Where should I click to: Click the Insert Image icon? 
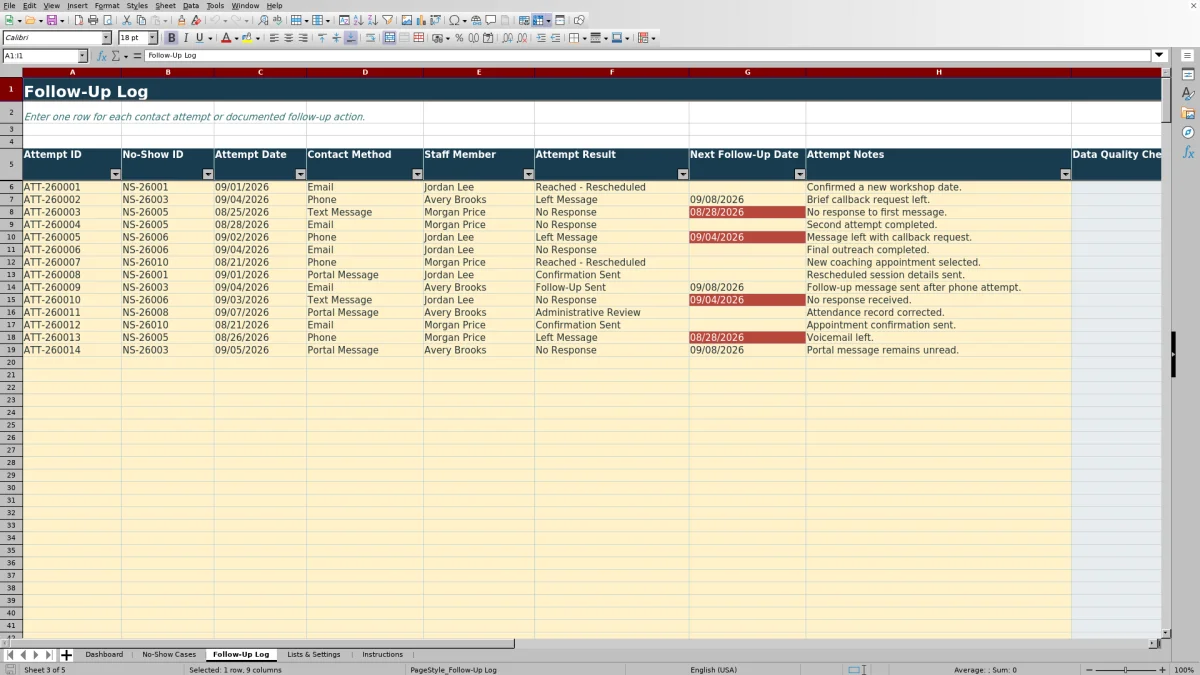407,20
